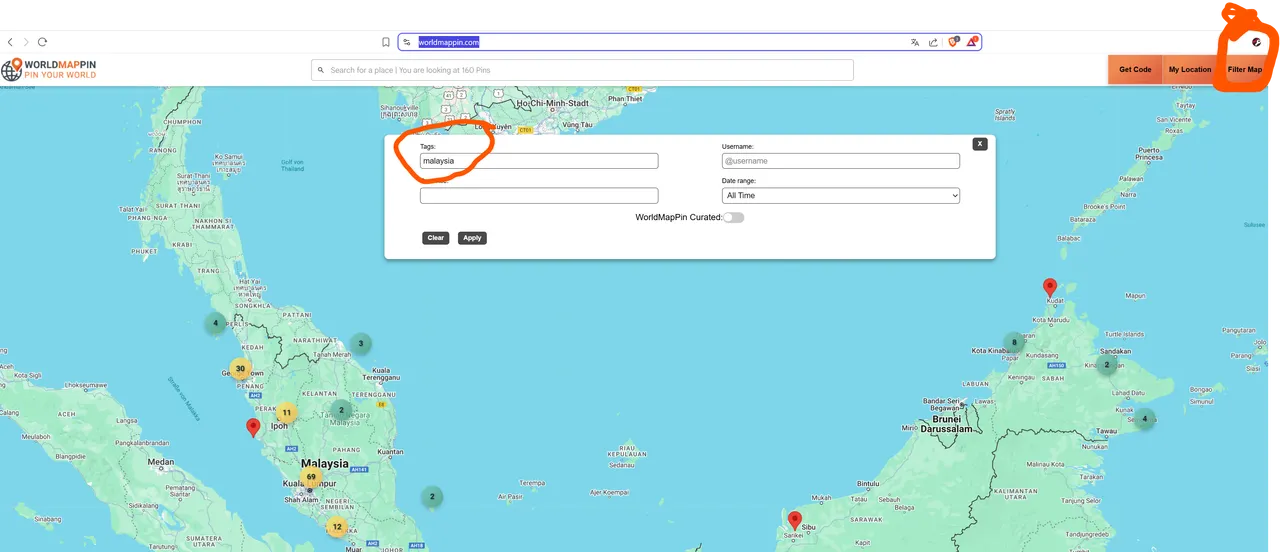The height and width of the screenshot is (552, 1280).
Task: Click the WorldMapPin globe logo
Action: pyautogui.click(x=12, y=70)
